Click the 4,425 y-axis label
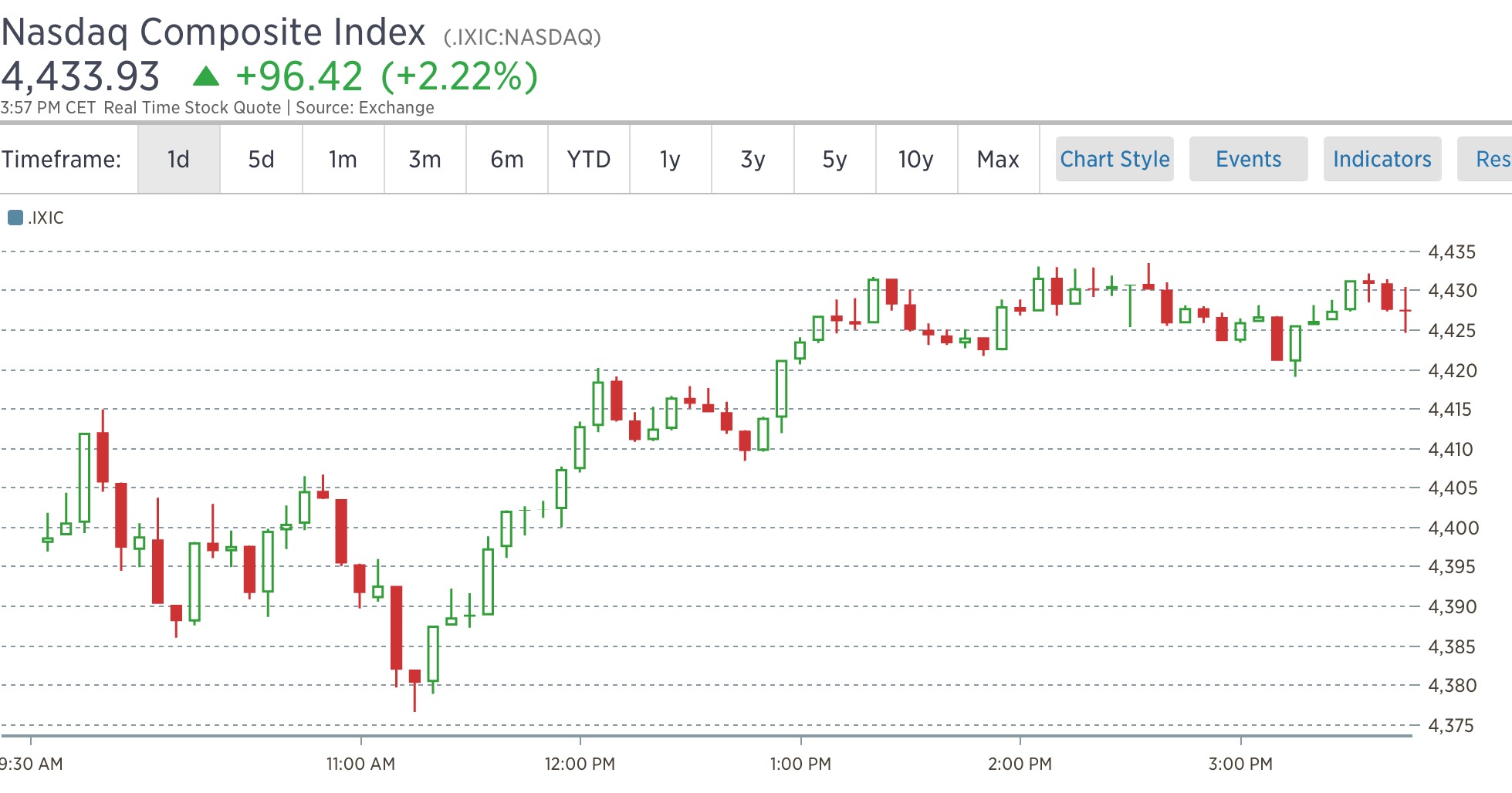The height and width of the screenshot is (793, 1512). (x=1452, y=330)
